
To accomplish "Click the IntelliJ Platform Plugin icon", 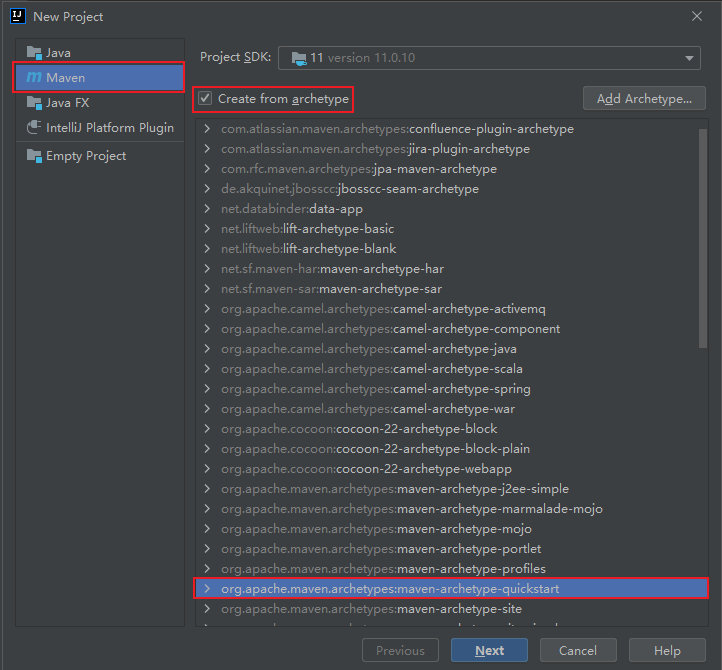I will (x=34, y=128).
